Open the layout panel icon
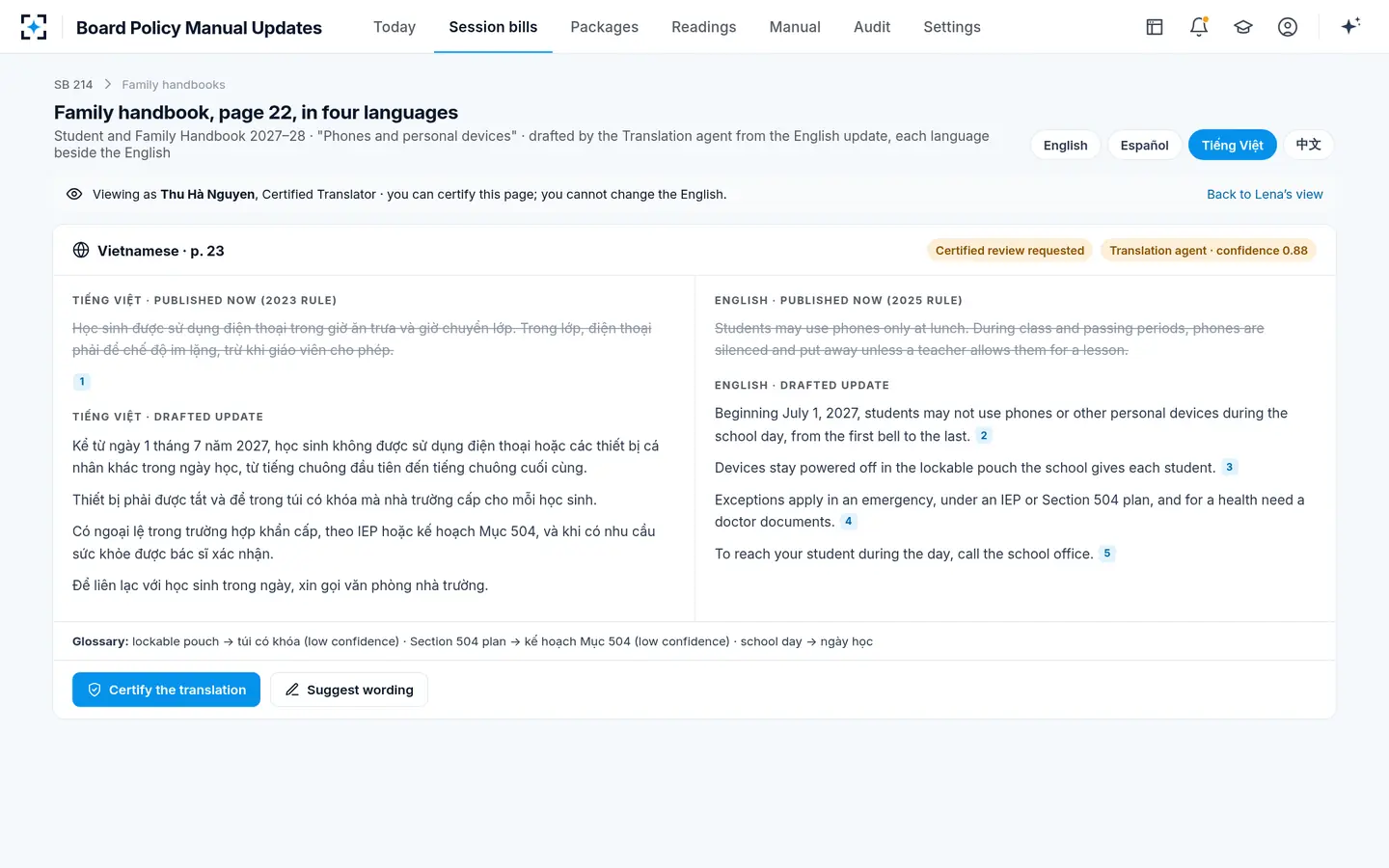This screenshot has width=1389, height=868. point(1155,27)
